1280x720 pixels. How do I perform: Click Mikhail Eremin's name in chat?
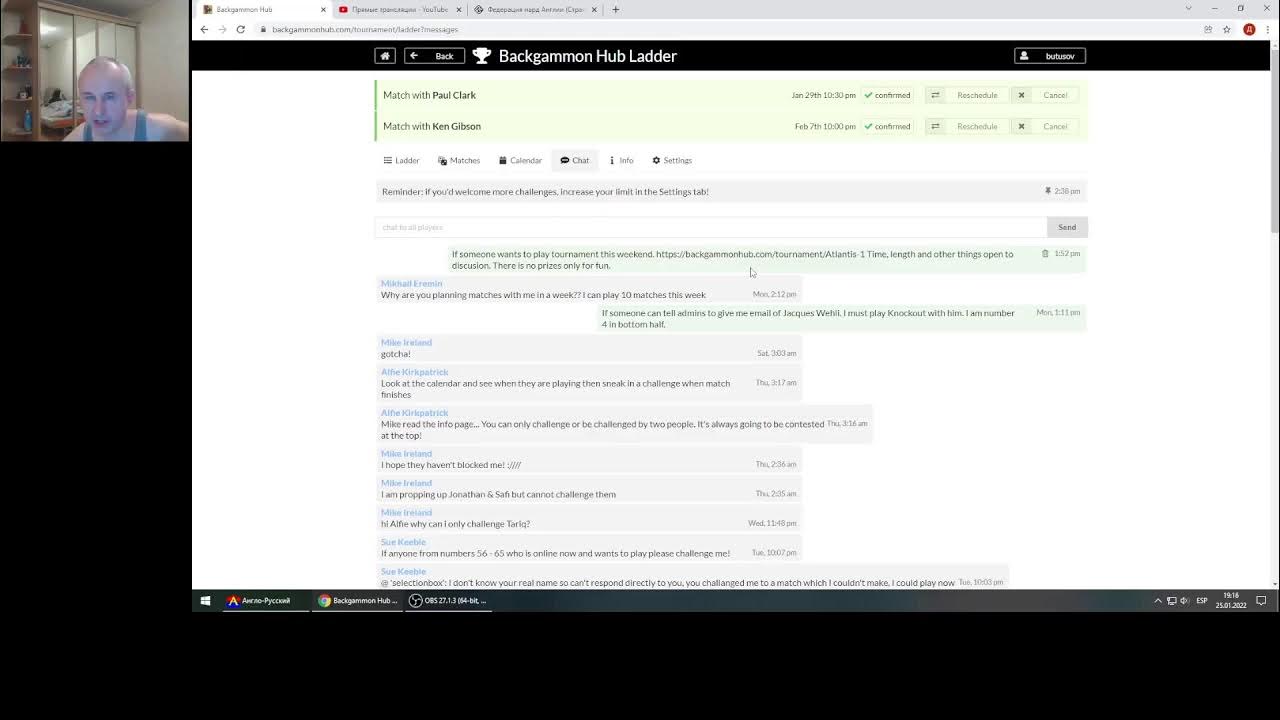point(411,283)
